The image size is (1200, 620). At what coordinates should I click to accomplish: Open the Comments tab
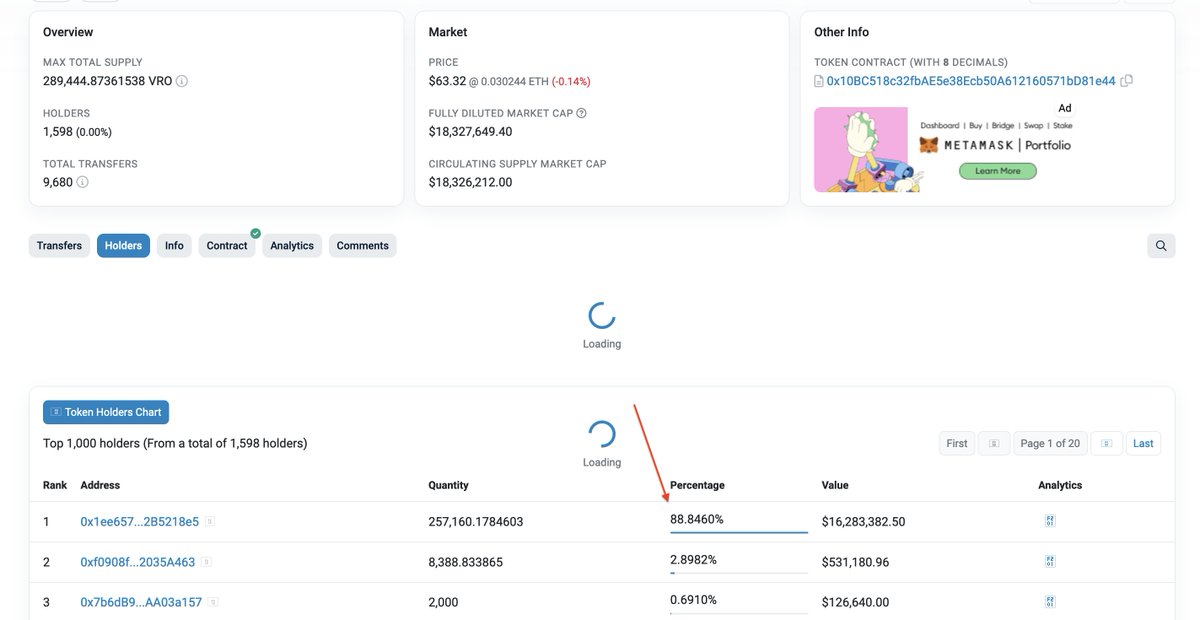point(357,245)
